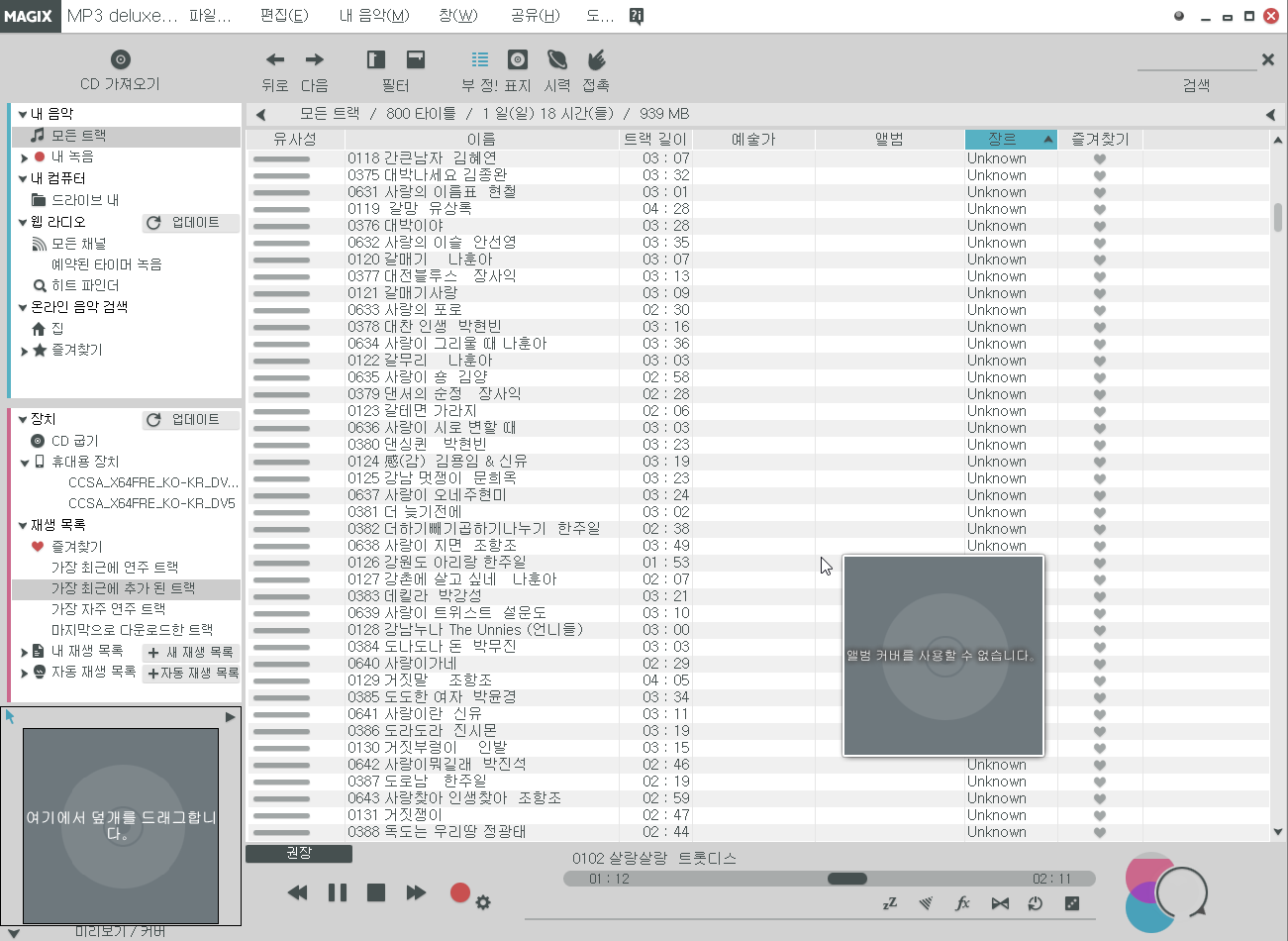Screen dimensions: 1288x941
Task: Expand the 내 재생 목록 node
Action: 25,652
